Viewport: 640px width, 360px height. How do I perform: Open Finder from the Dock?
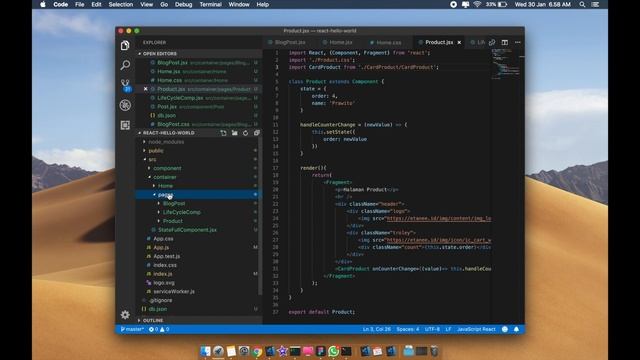tap(205, 351)
